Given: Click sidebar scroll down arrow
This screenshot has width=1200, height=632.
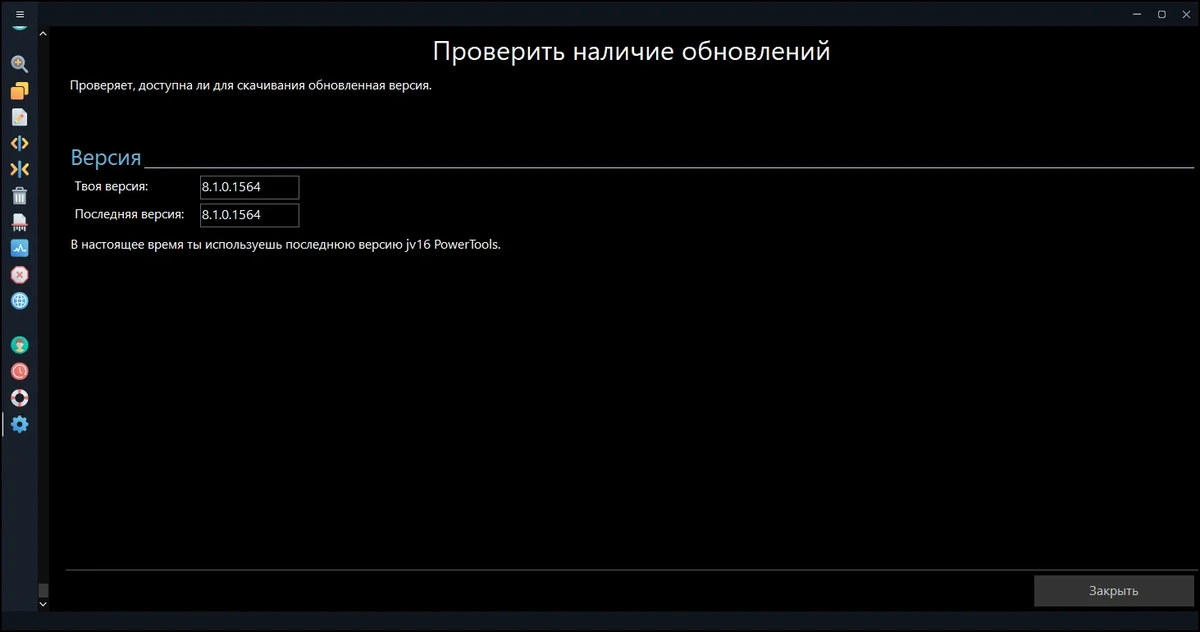Looking at the screenshot, I should click(x=43, y=604).
